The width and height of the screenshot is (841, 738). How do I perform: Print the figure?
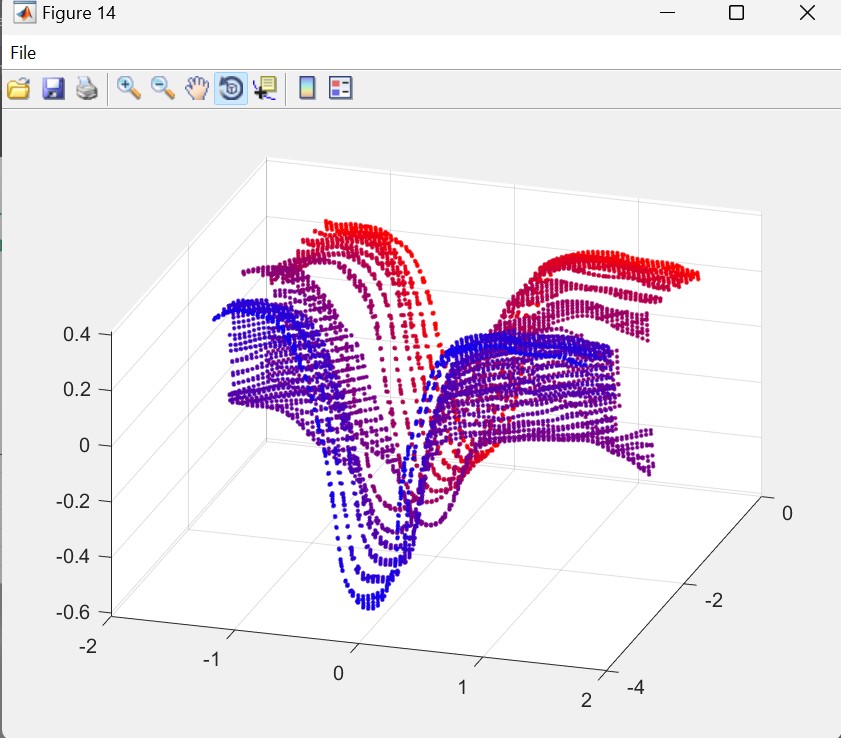(86, 89)
